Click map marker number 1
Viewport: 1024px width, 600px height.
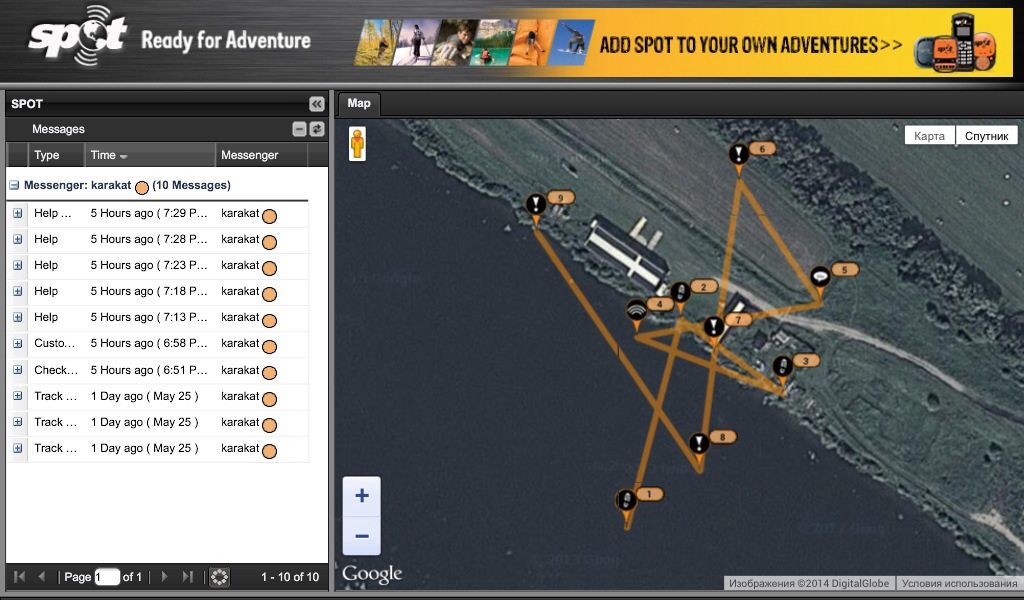tap(626, 500)
